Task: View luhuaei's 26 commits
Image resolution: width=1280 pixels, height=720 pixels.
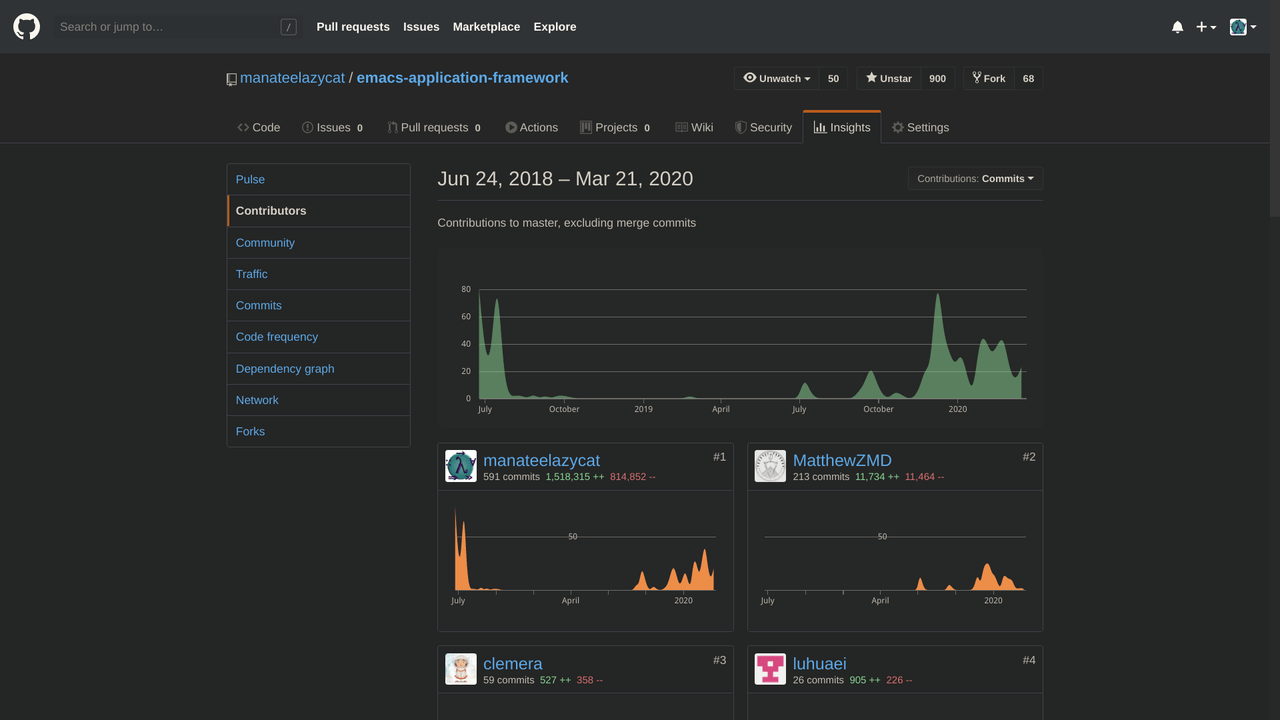Action: click(x=818, y=680)
